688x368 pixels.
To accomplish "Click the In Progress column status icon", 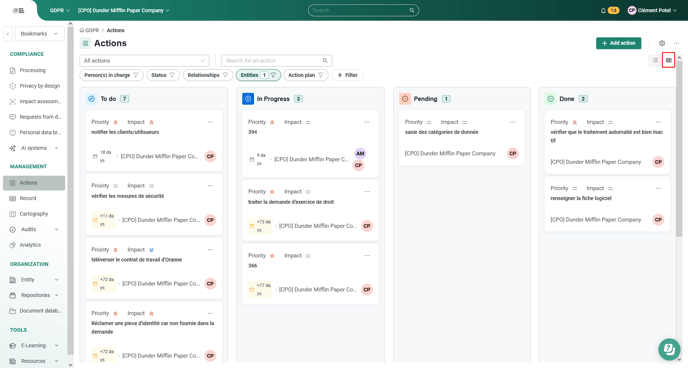I will pyautogui.click(x=248, y=99).
